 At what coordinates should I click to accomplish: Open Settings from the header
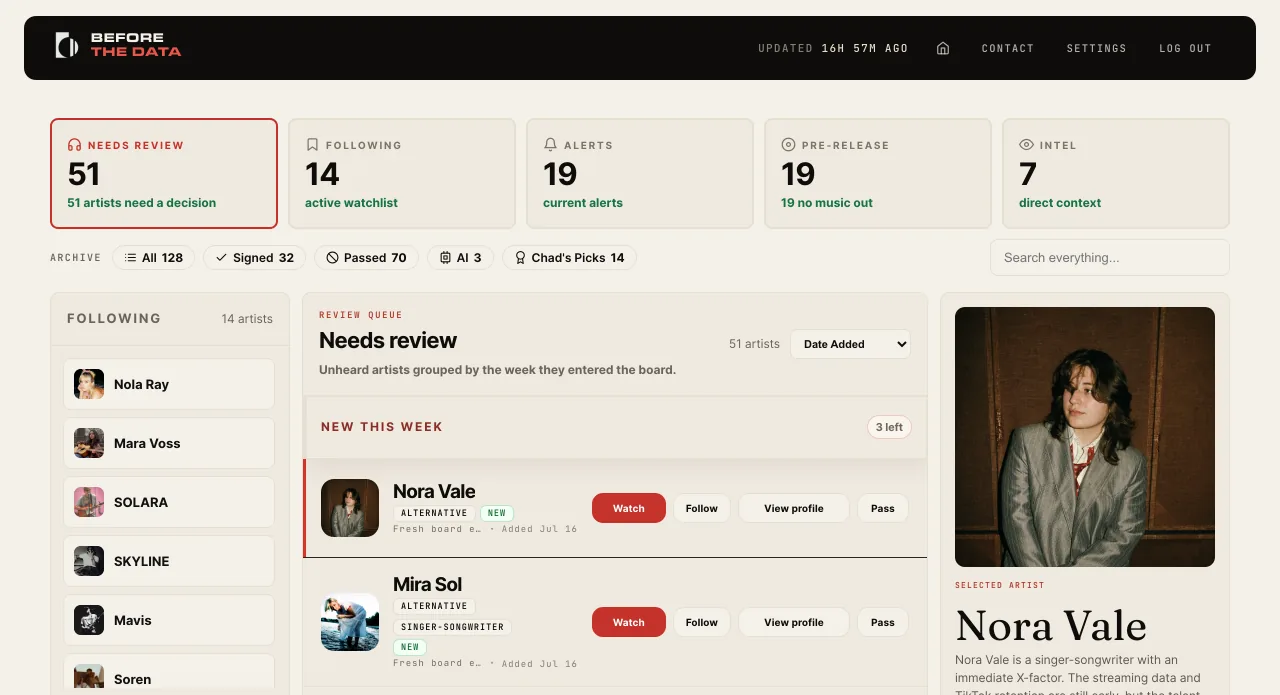[1096, 48]
